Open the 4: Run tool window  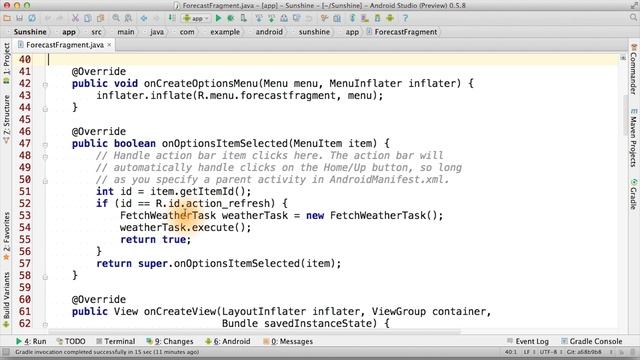tap(31, 341)
